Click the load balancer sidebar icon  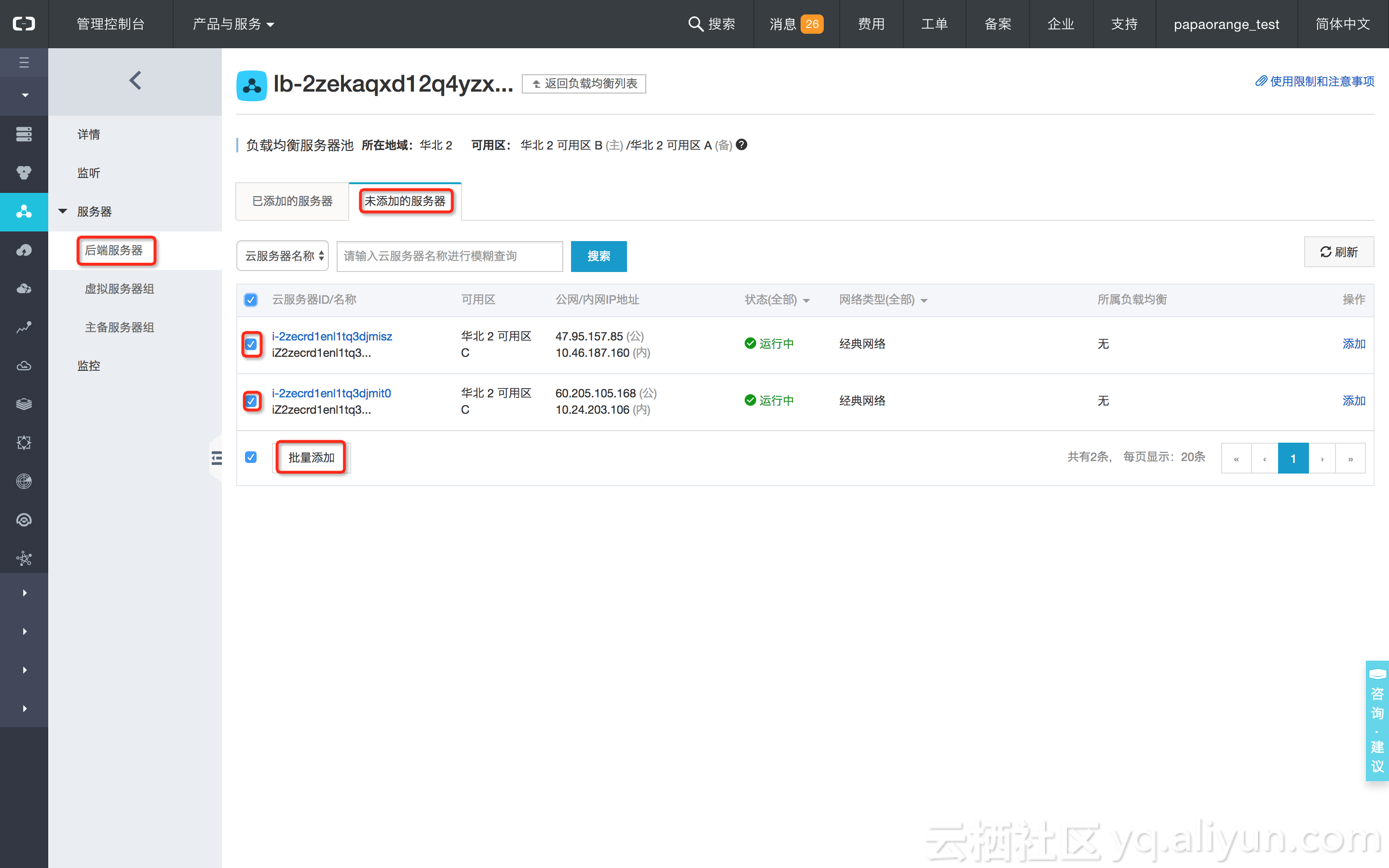click(x=24, y=212)
